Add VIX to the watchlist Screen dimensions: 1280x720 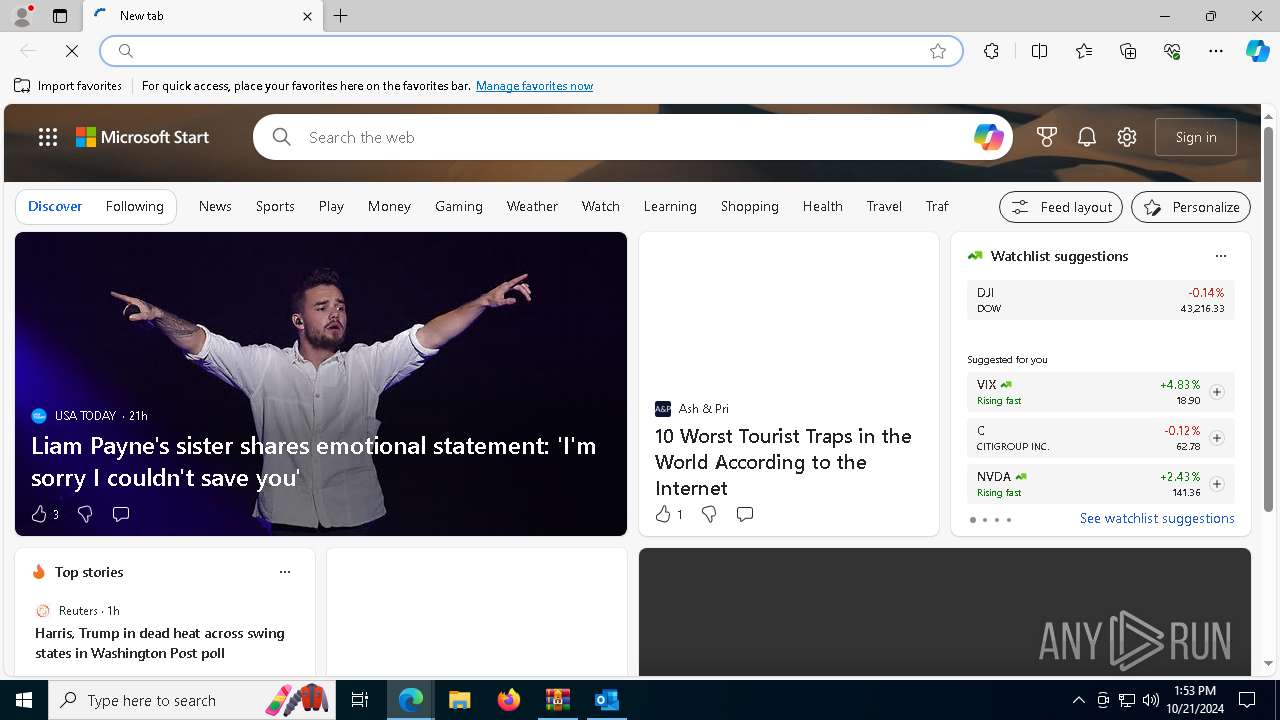coord(1217,392)
